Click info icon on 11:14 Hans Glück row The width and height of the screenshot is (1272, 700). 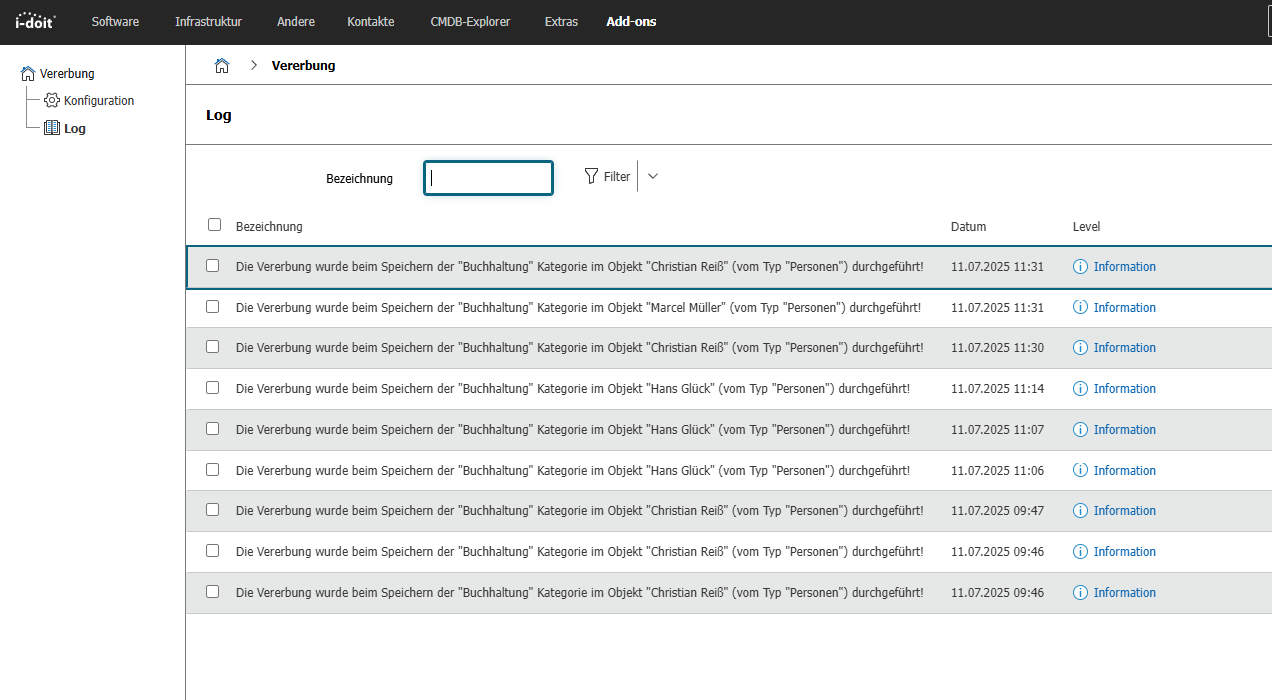(x=1080, y=389)
